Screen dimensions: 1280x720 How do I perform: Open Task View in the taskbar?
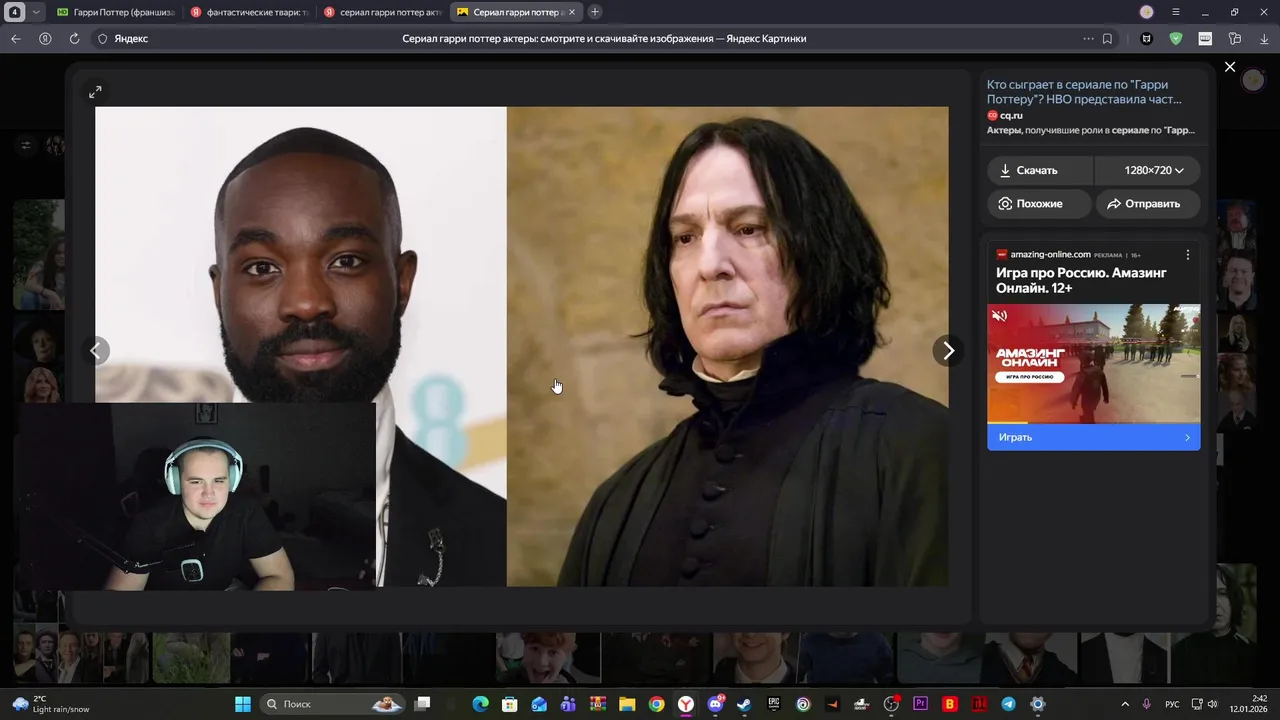[423, 704]
